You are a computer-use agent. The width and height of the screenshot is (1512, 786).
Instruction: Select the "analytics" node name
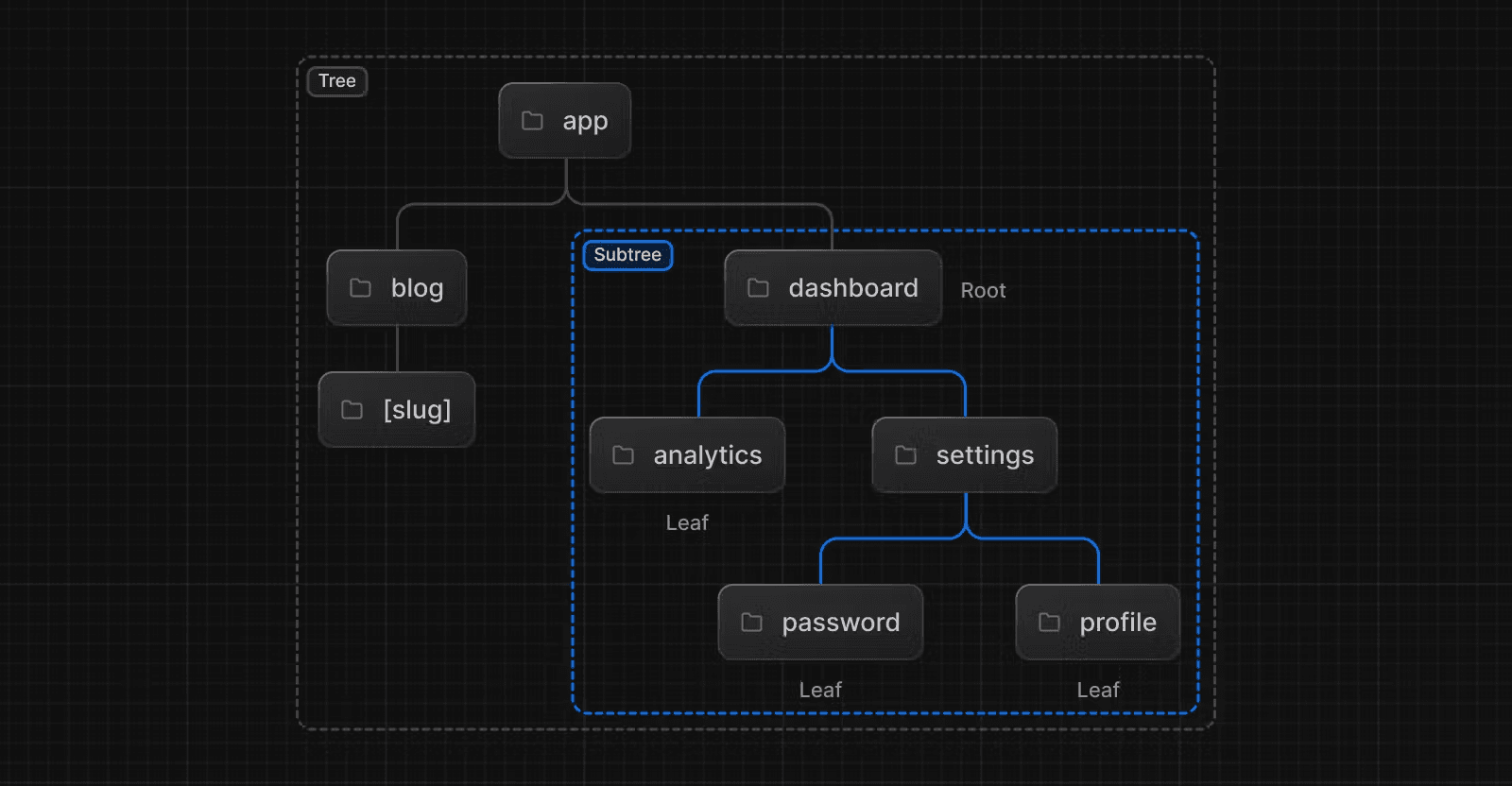[707, 455]
